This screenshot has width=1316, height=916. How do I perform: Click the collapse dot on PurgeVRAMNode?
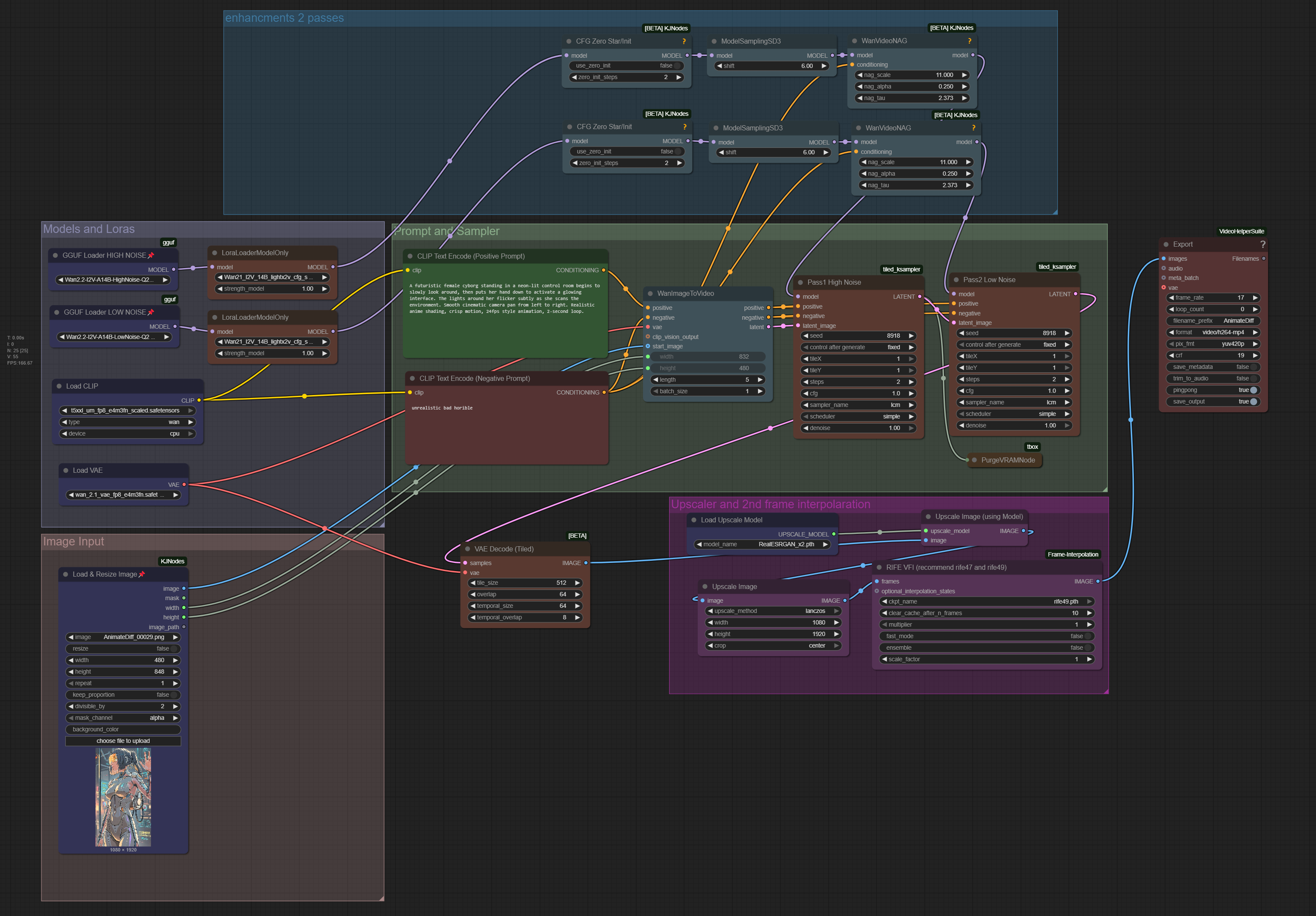pos(974,460)
